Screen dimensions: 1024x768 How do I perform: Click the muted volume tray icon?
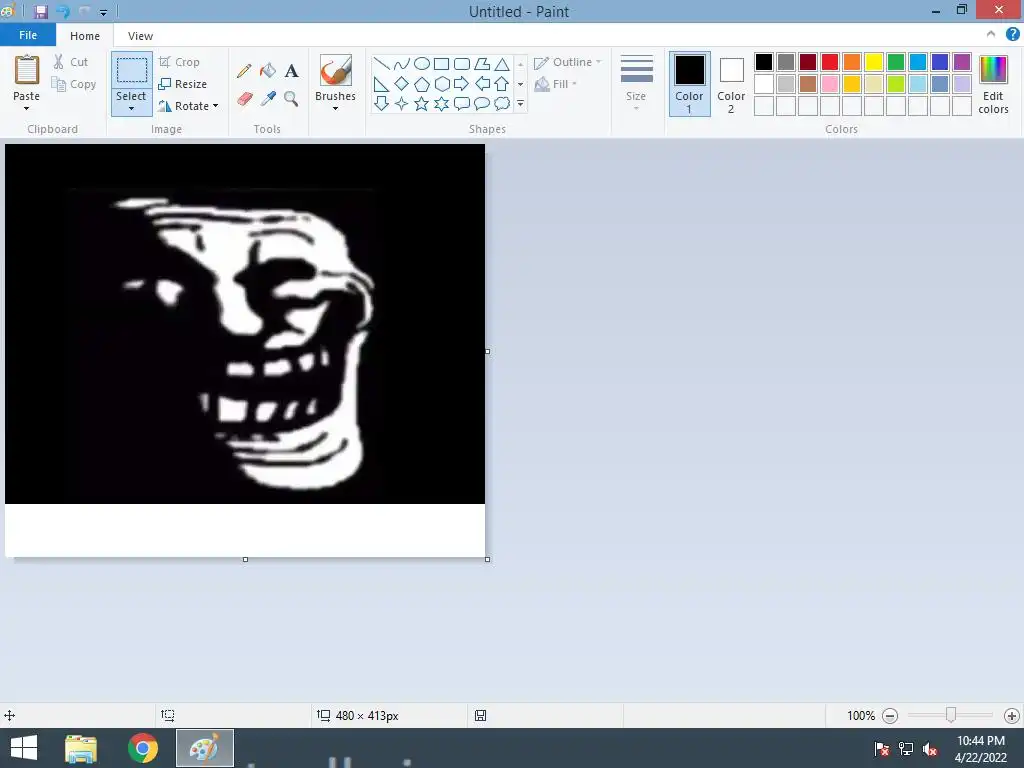click(x=930, y=748)
